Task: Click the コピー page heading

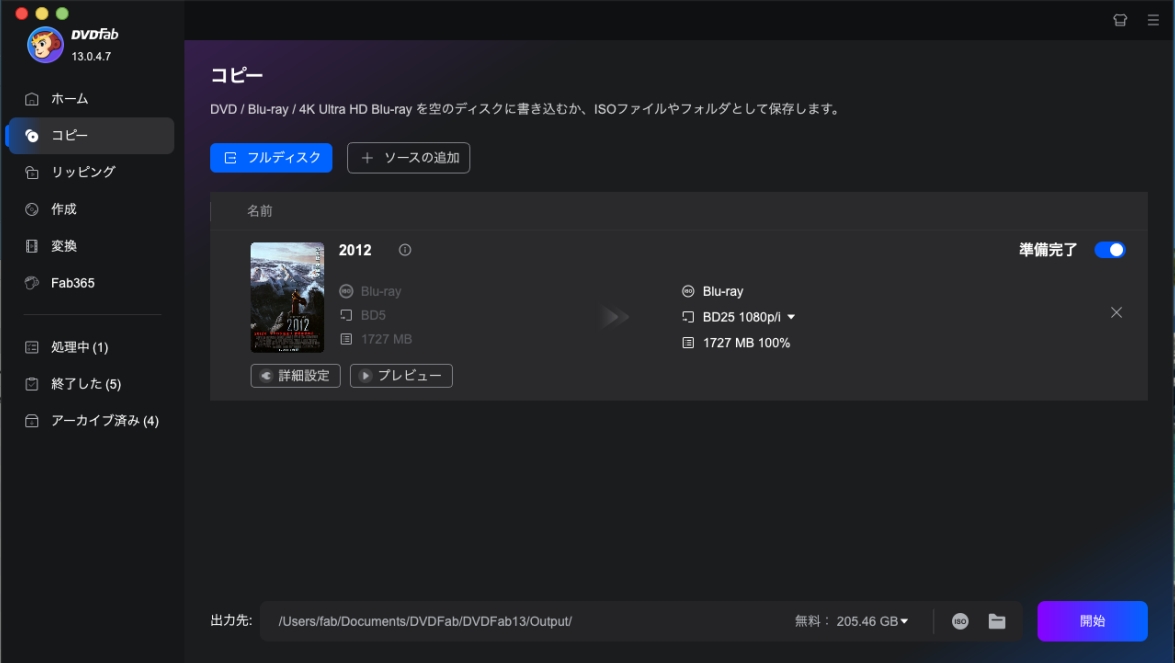Action: click(x=237, y=75)
